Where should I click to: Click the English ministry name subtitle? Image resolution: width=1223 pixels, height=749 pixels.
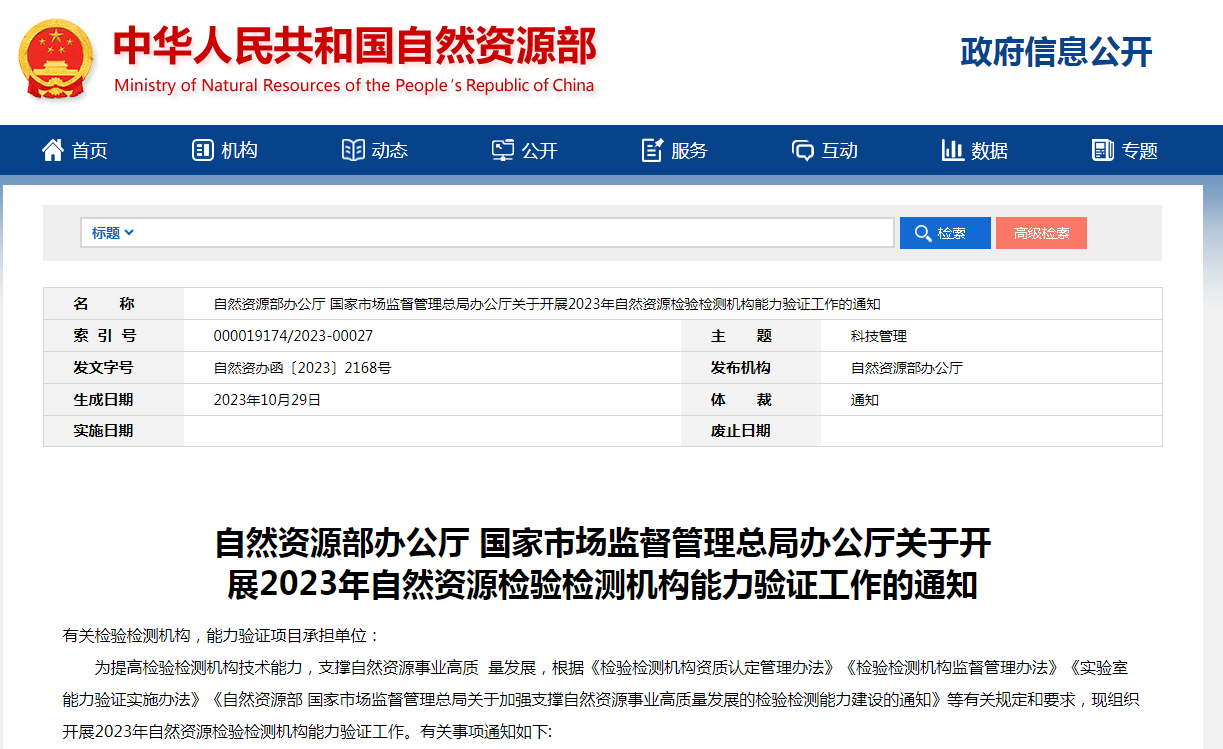click(354, 86)
